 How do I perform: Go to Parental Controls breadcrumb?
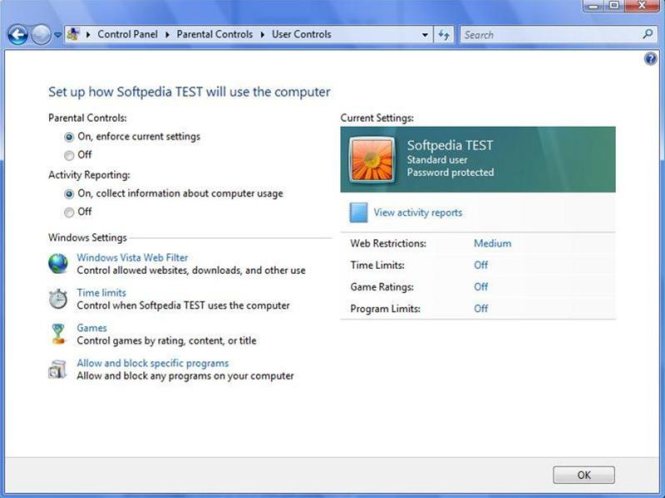pyautogui.click(x=215, y=34)
